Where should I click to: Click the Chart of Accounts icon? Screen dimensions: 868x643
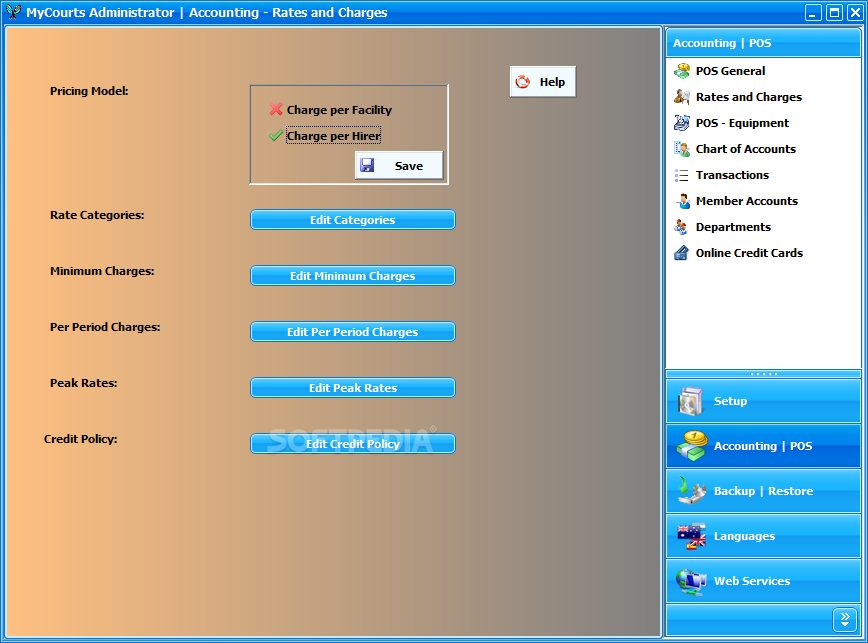pos(681,149)
